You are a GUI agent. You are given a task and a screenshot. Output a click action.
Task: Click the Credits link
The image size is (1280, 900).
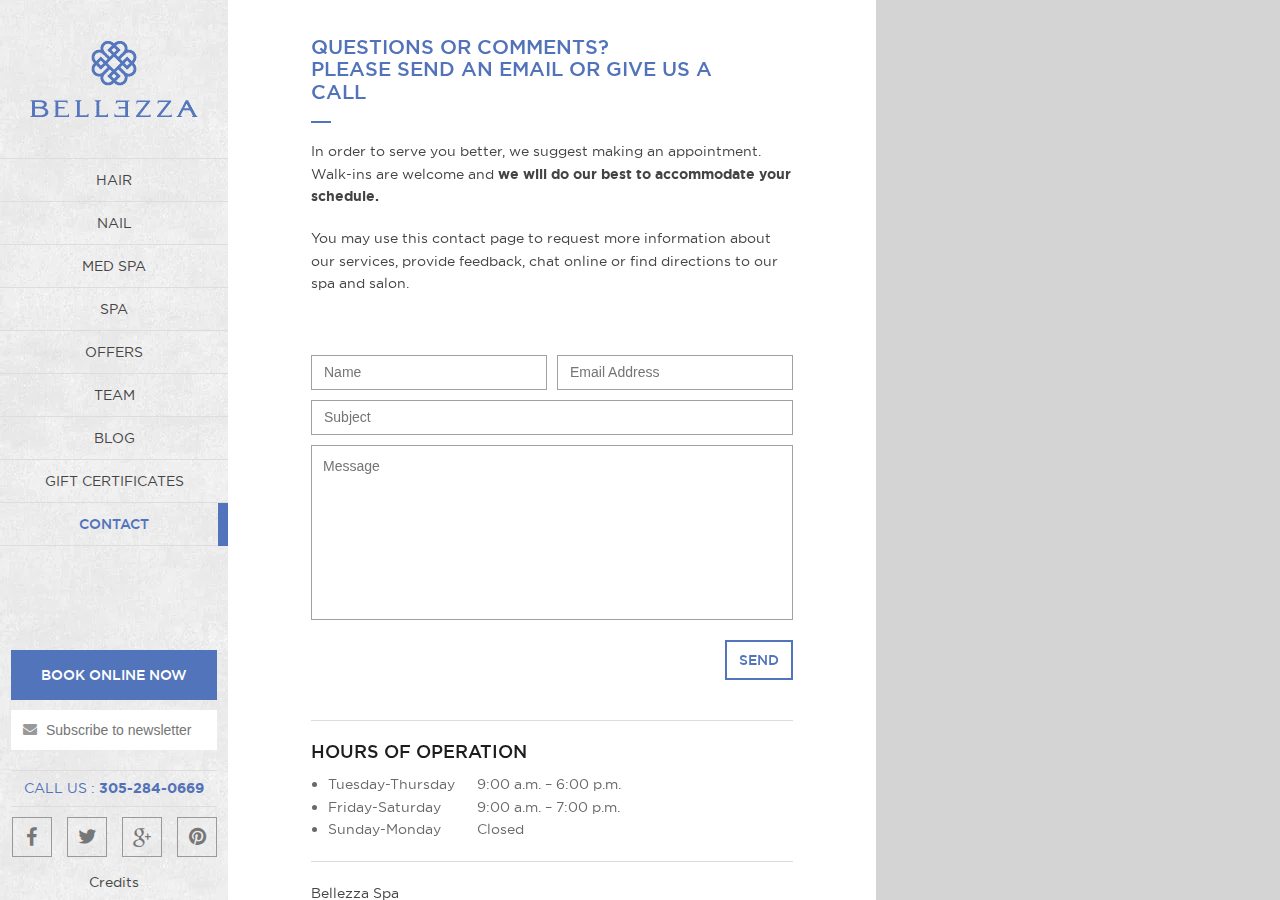(114, 882)
